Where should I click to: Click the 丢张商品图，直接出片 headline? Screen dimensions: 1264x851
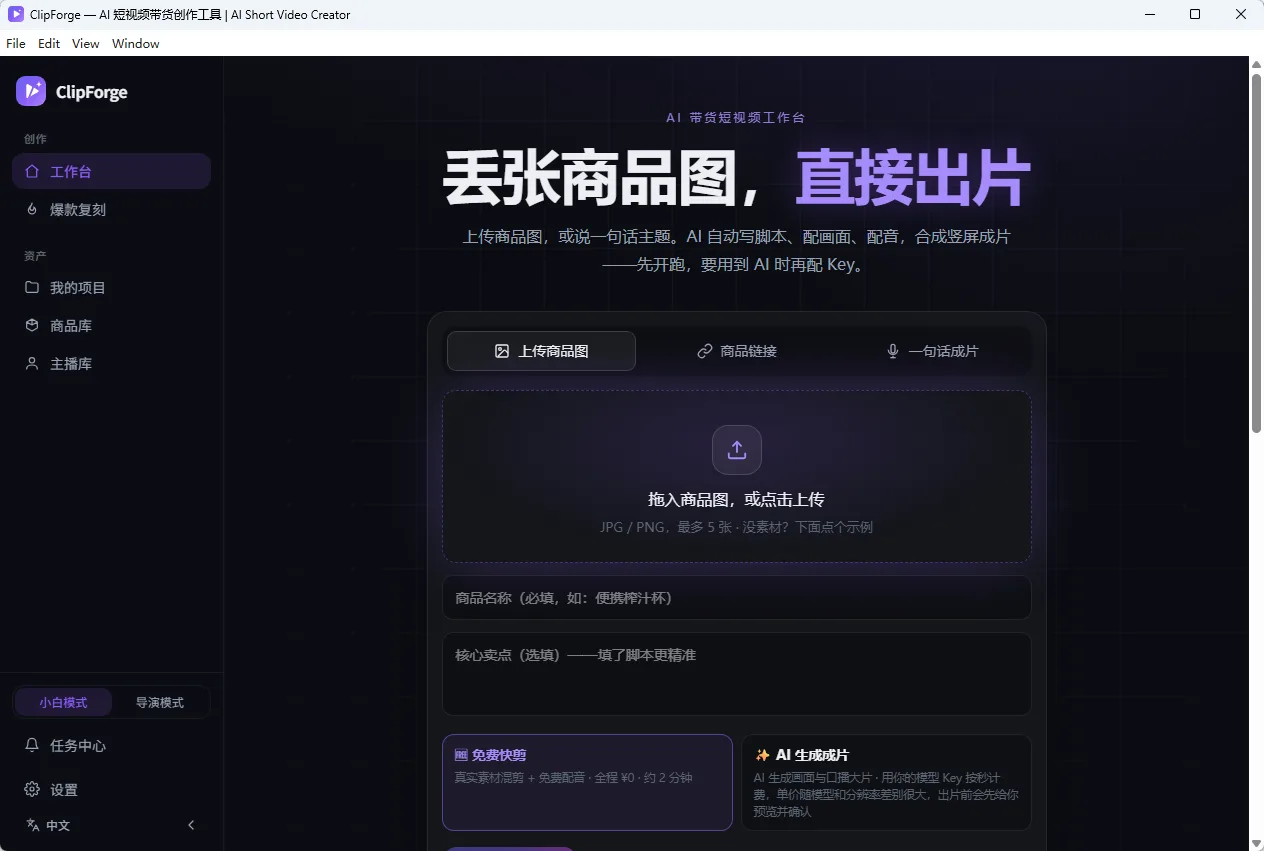pyautogui.click(x=737, y=178)
